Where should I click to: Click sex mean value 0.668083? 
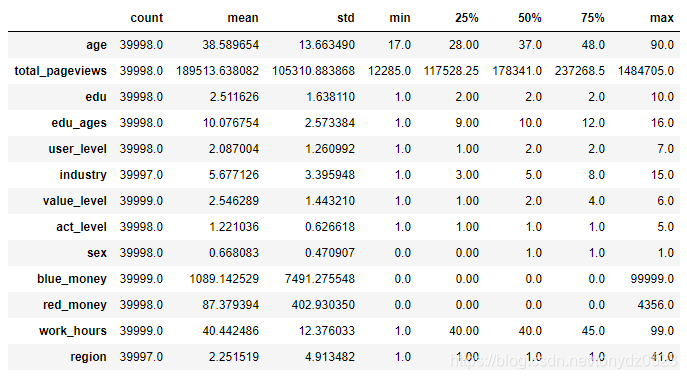pos(234,253)
